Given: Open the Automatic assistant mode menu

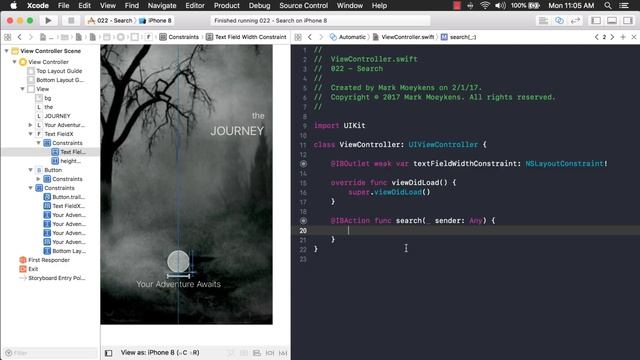Looking at the screenshot, I should (x=348, y=37).
